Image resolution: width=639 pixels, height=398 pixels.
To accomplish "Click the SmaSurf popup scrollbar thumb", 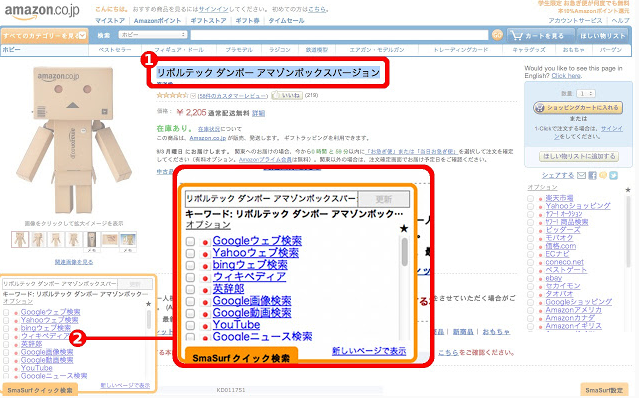I will [405, 252].
